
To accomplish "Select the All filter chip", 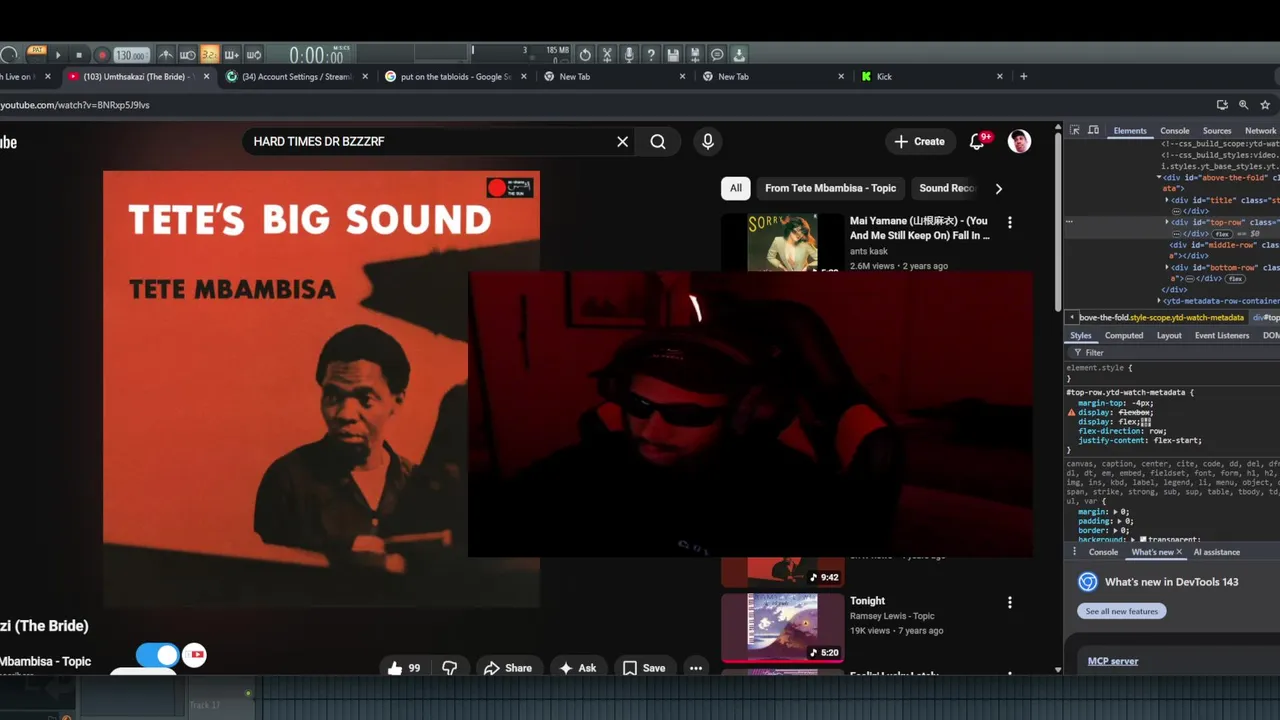I will pos(736,188).
